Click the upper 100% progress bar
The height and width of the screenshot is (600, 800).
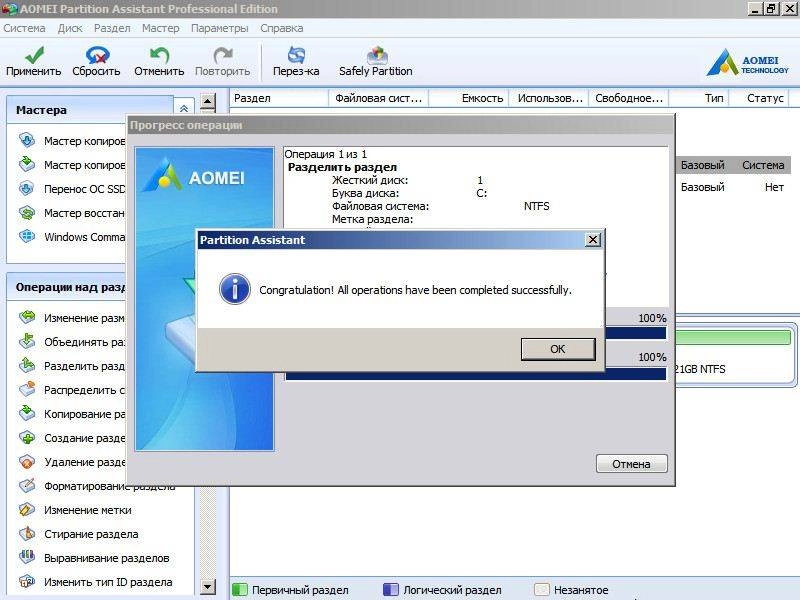tap(635, 333)
